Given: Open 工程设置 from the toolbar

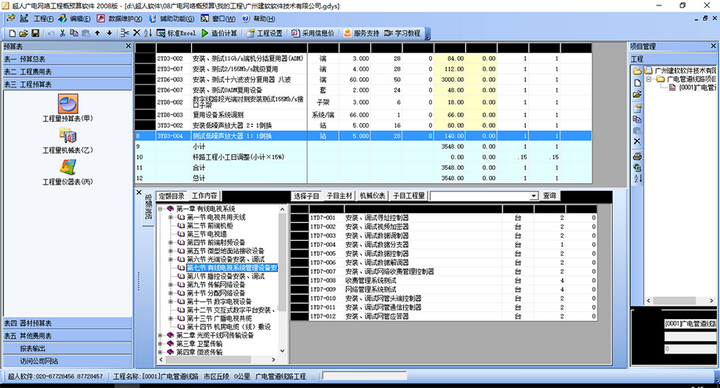Looking at the screenshot, I should (x=264, y=33).
